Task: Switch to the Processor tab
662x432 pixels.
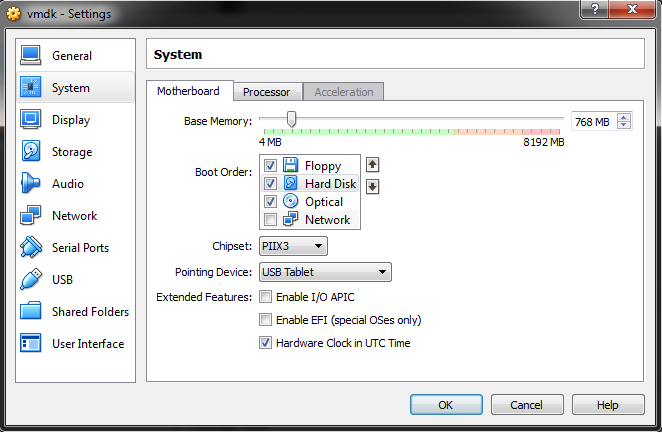Action: [x=266, y=92]
